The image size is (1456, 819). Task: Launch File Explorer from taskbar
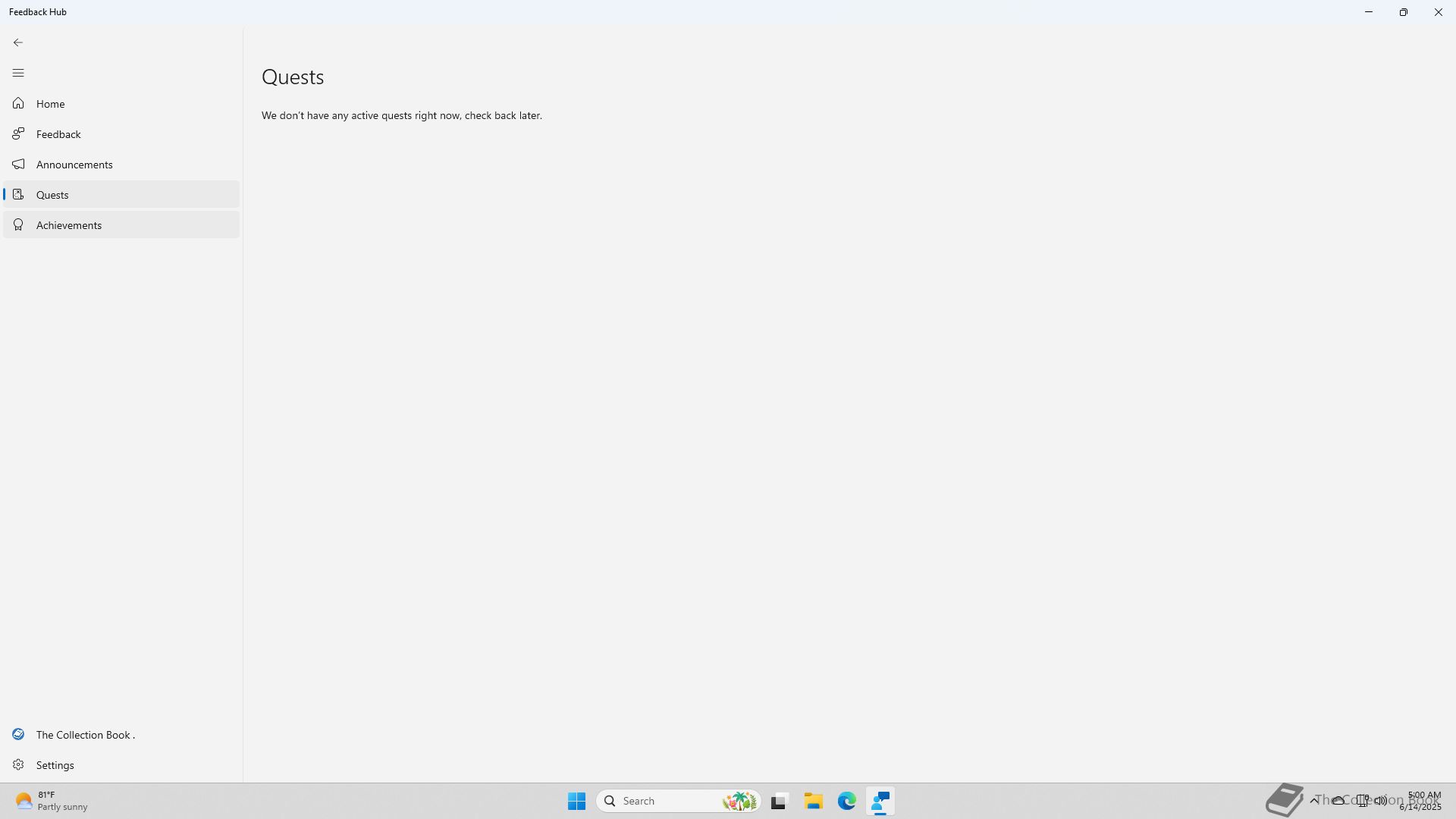coord(813,801)
